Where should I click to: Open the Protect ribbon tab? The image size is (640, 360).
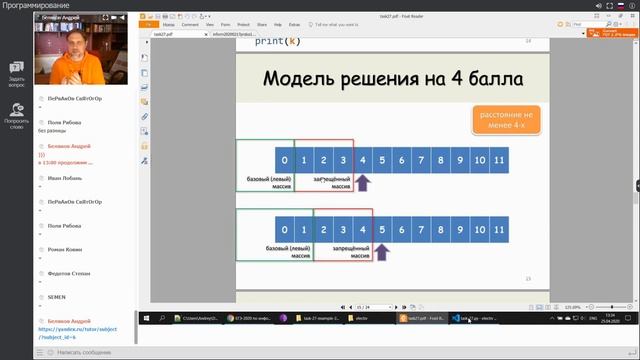(x=243, y=24)
